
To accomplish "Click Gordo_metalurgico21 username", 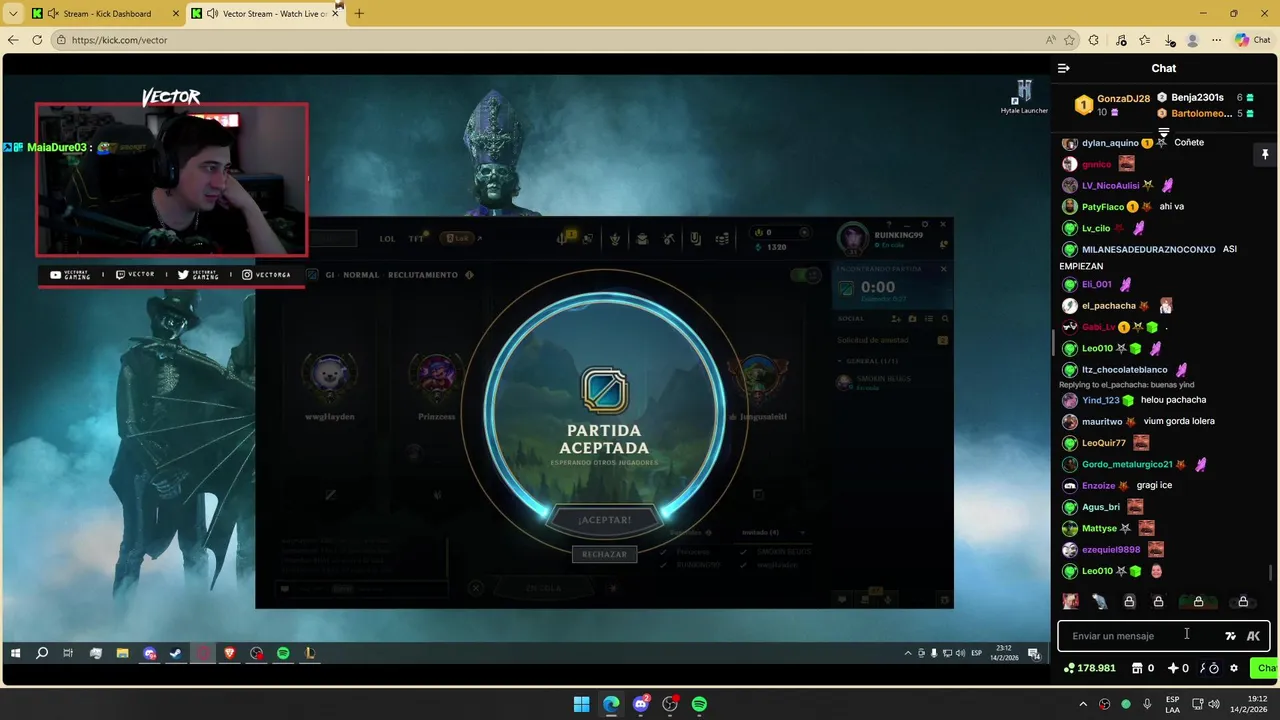I will click(x=1127, y=464).
